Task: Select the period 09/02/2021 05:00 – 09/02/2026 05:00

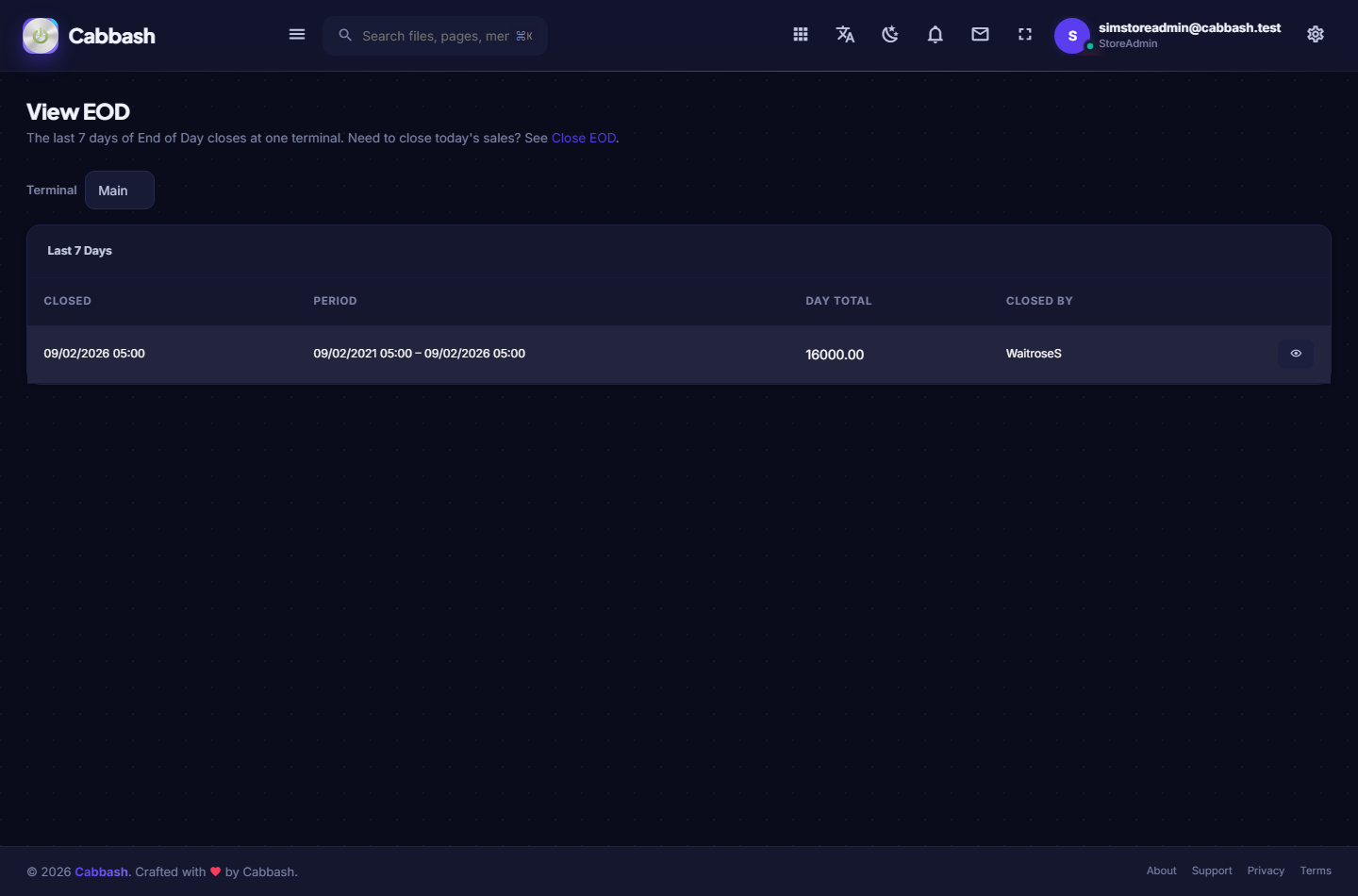Action: pyautogui.click(x=420, y=354)
